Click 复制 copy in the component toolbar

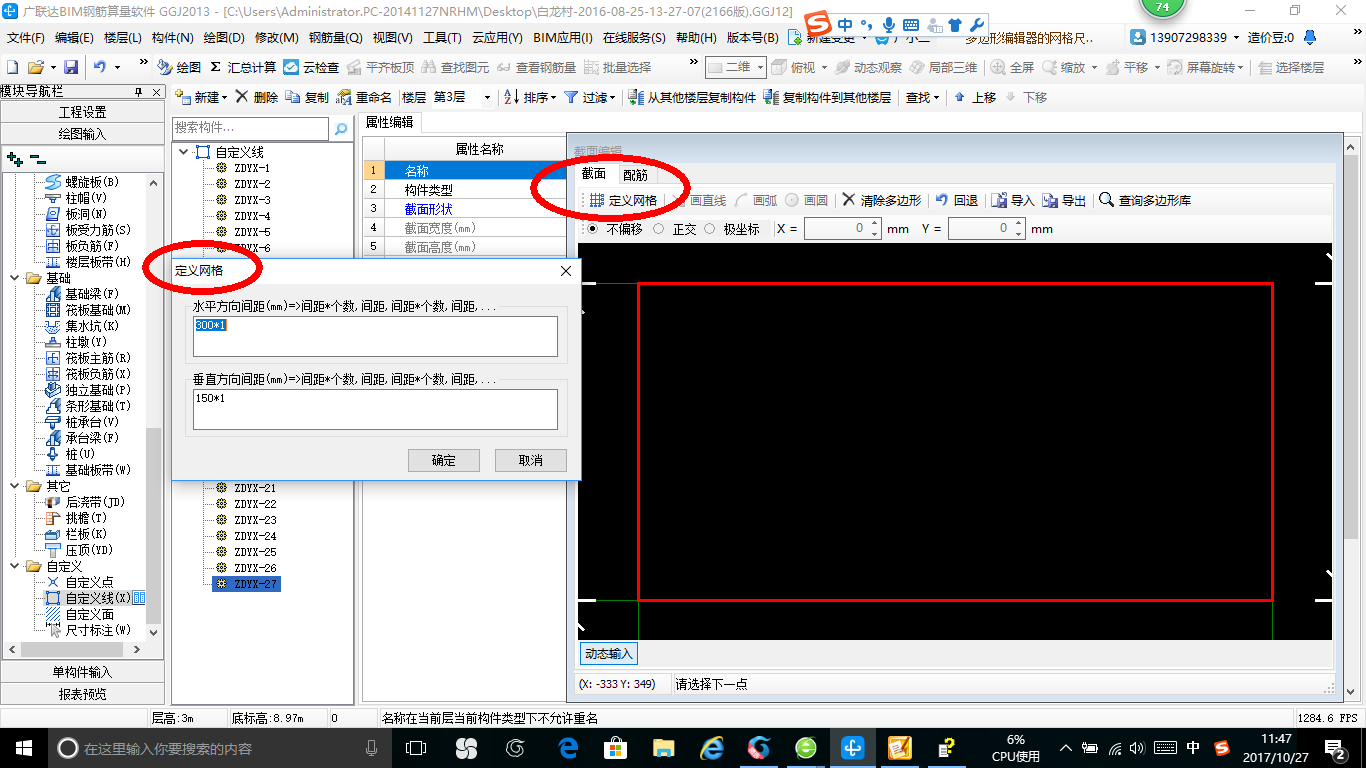tap(307, 97)
